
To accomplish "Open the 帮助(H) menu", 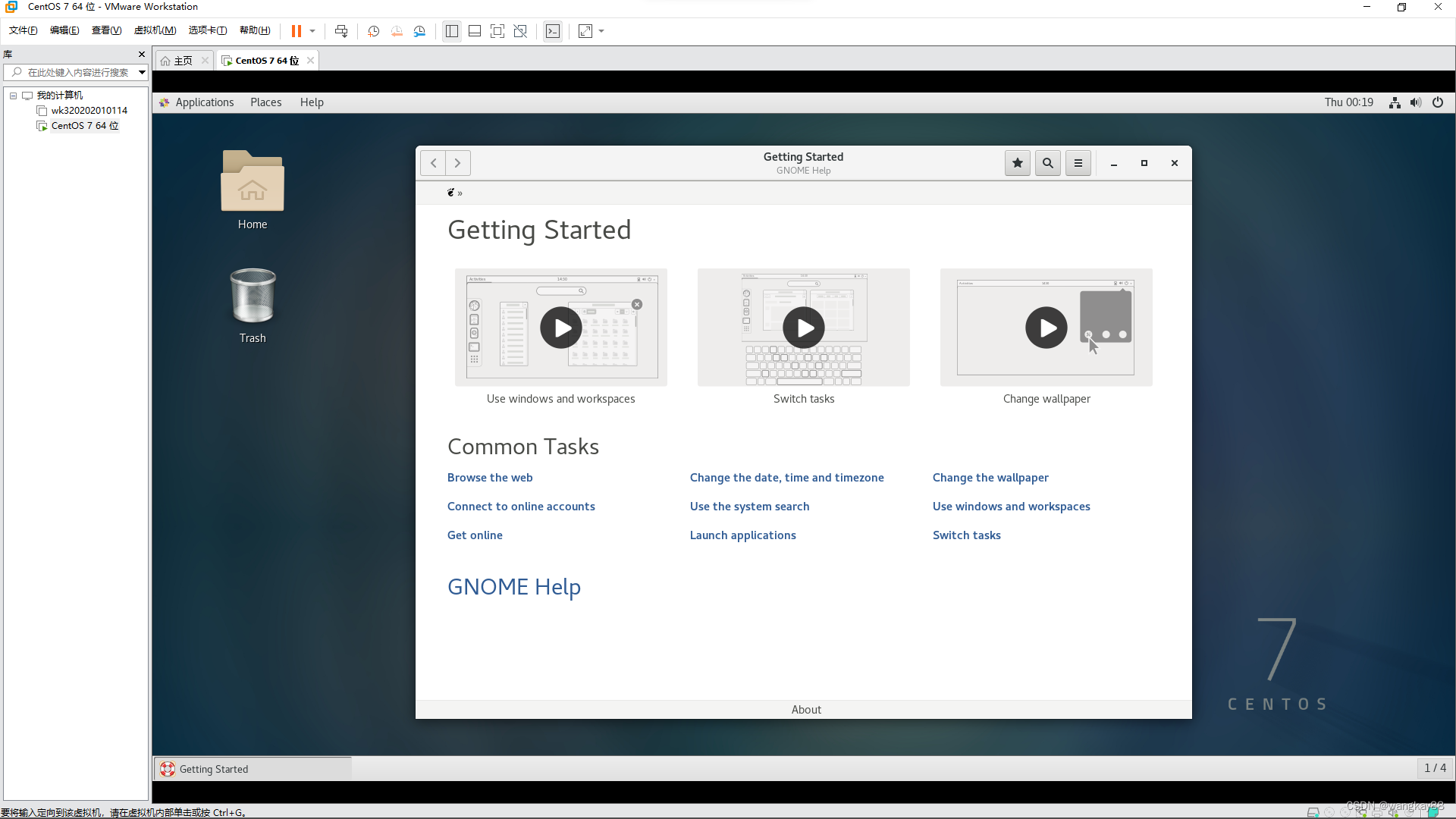I will tap(255, 30).
